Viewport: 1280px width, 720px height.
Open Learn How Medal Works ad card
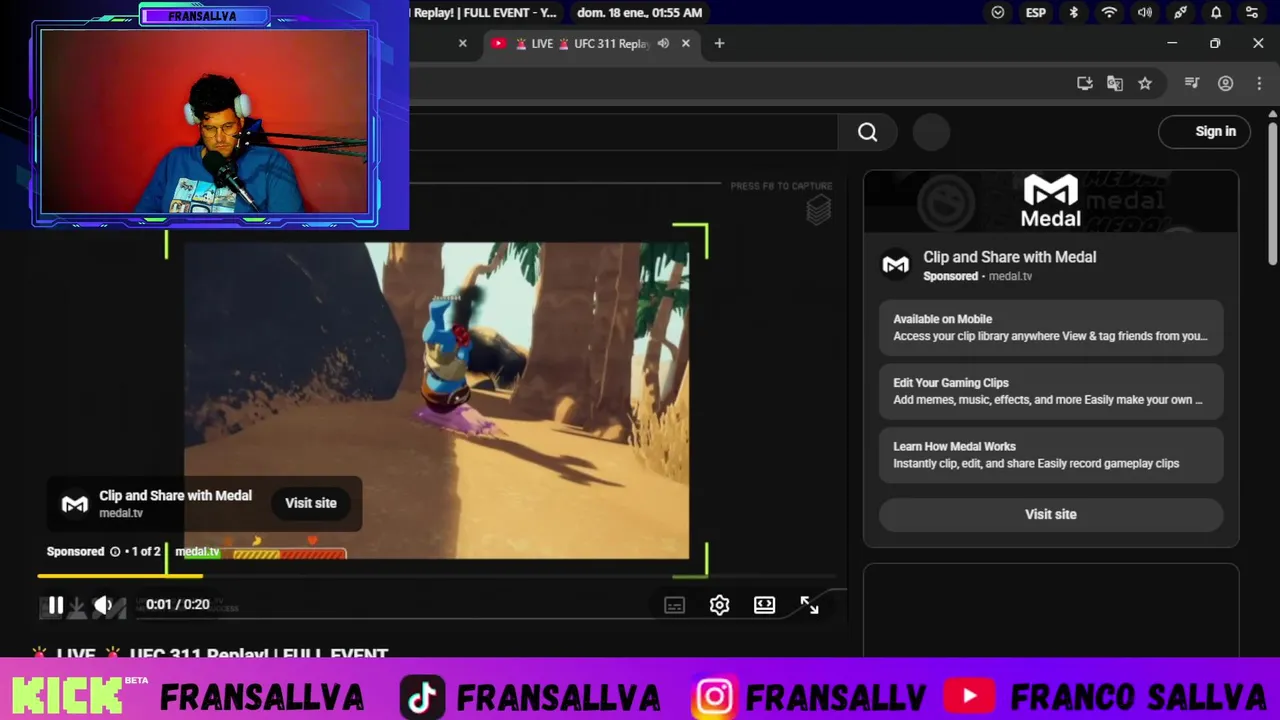pyautogui.click(x=1051, y=455)
